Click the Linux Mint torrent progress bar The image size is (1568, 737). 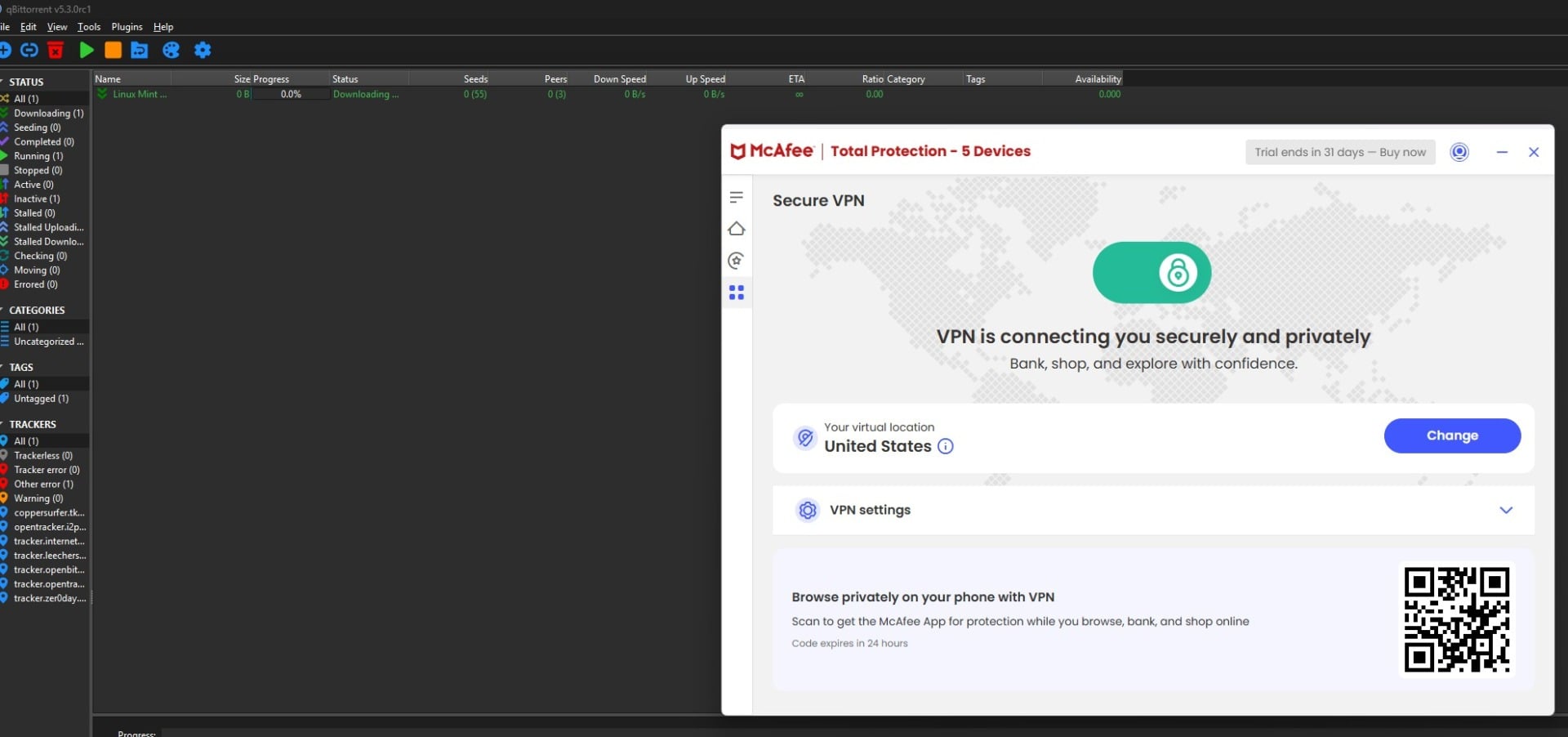[x=291, y=94]
